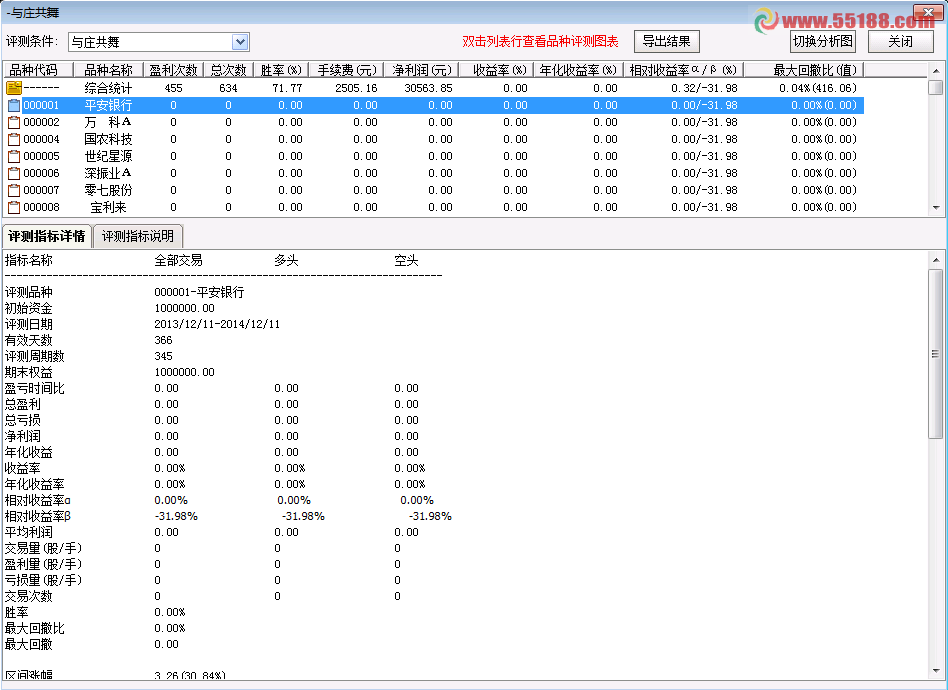Click the icon beside stock 000007
The width and height of the screenshot is (948, 690).
(x=13, y=190)
